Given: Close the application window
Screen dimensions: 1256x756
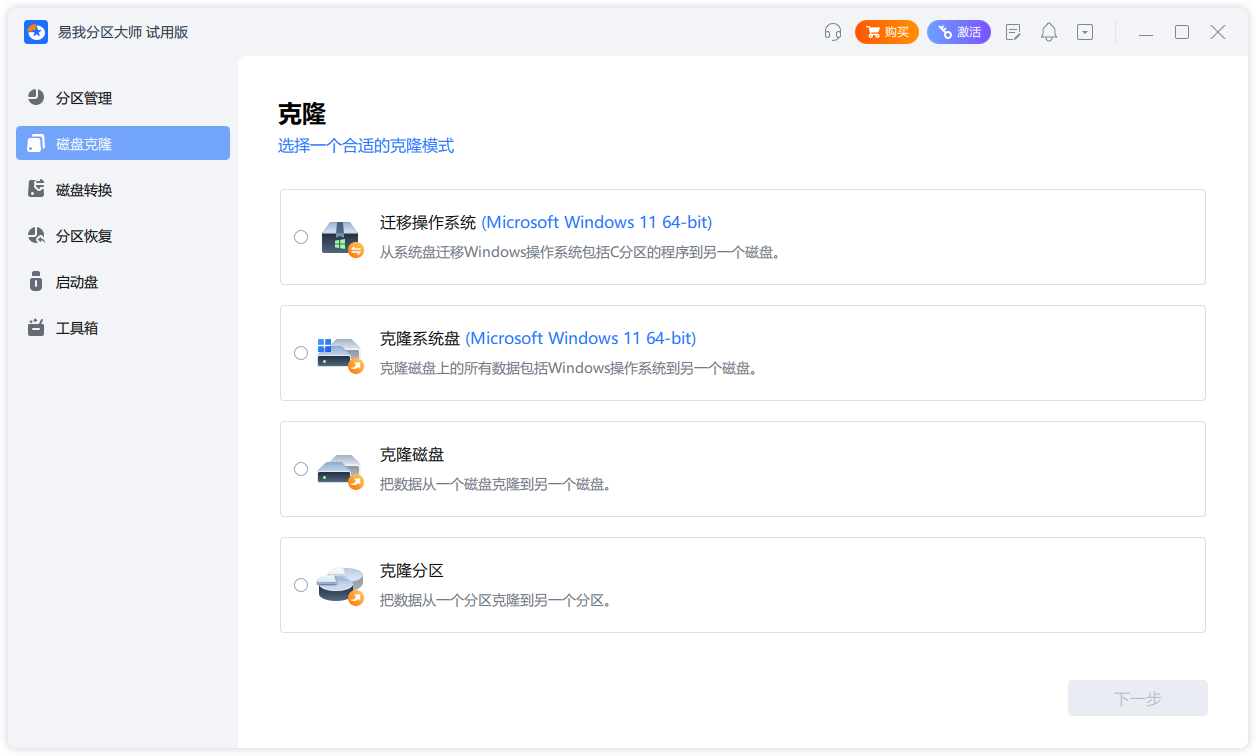Looking at the screenshot, I should point(1218,32).
